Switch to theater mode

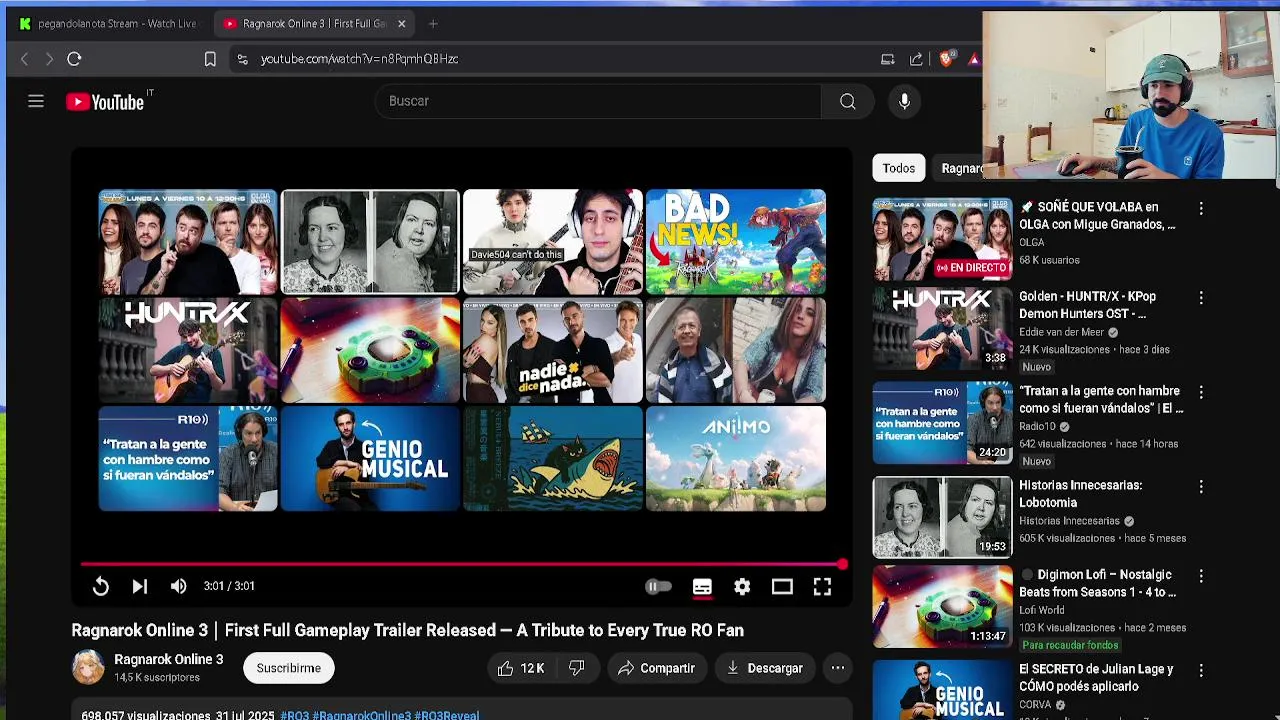[782, 587]
